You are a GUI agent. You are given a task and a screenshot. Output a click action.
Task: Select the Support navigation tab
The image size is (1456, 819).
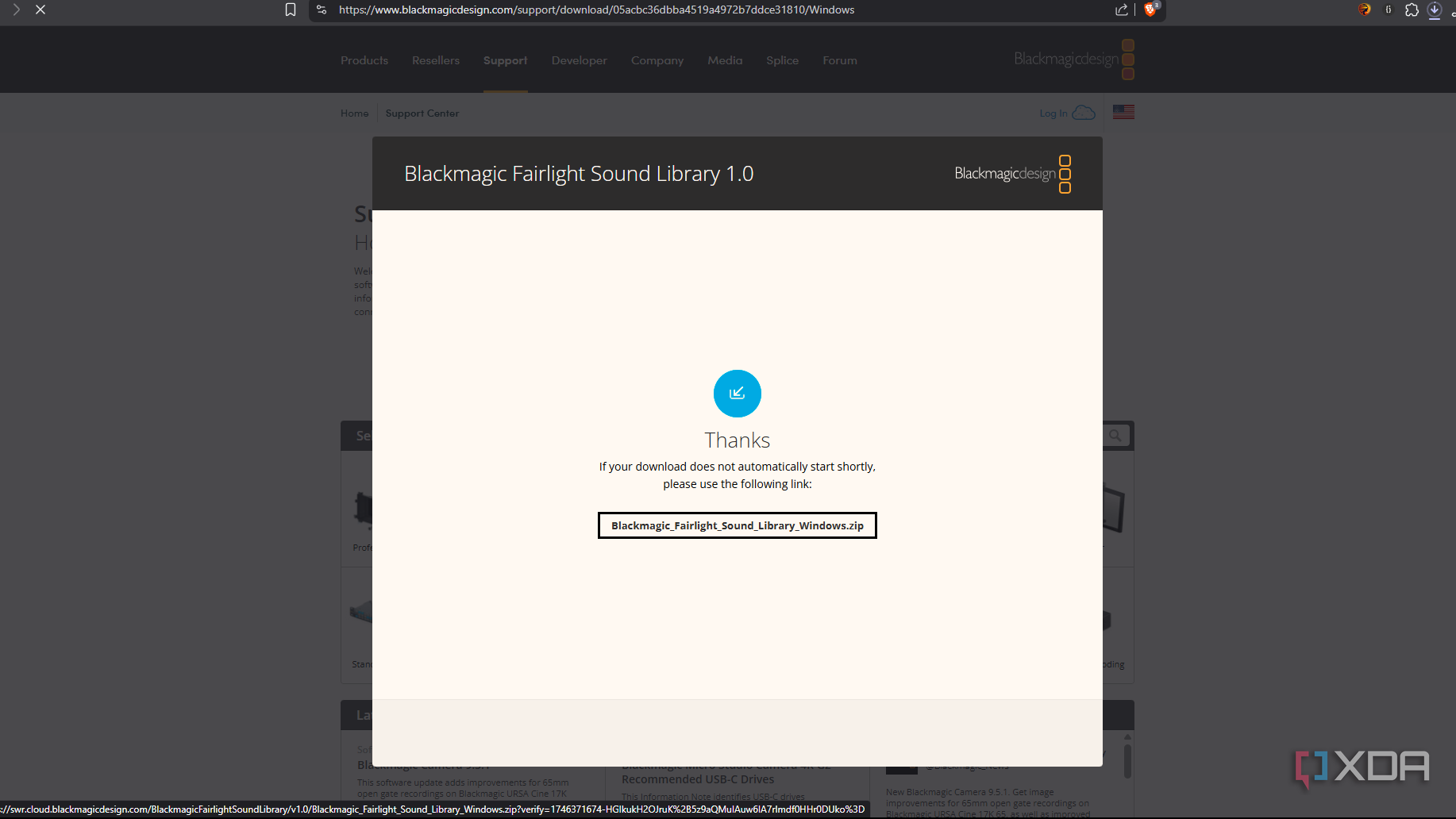click(506, 60)
